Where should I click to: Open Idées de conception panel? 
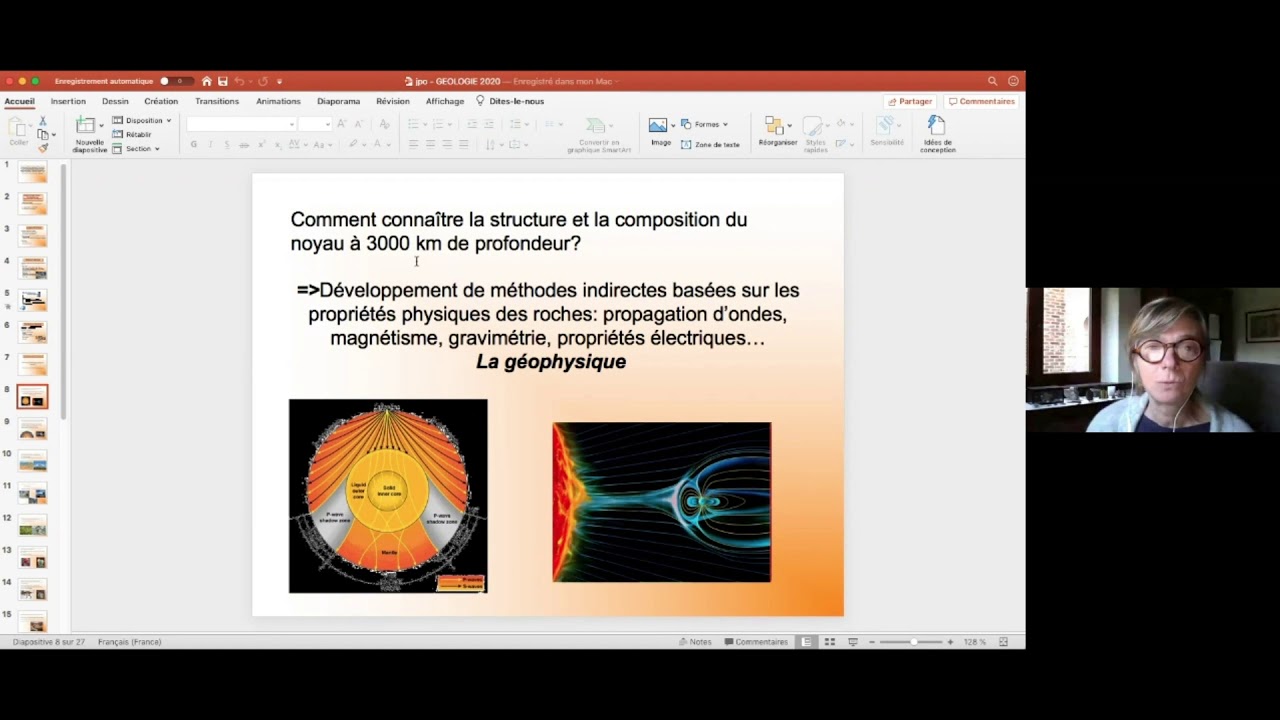[937, 133]
